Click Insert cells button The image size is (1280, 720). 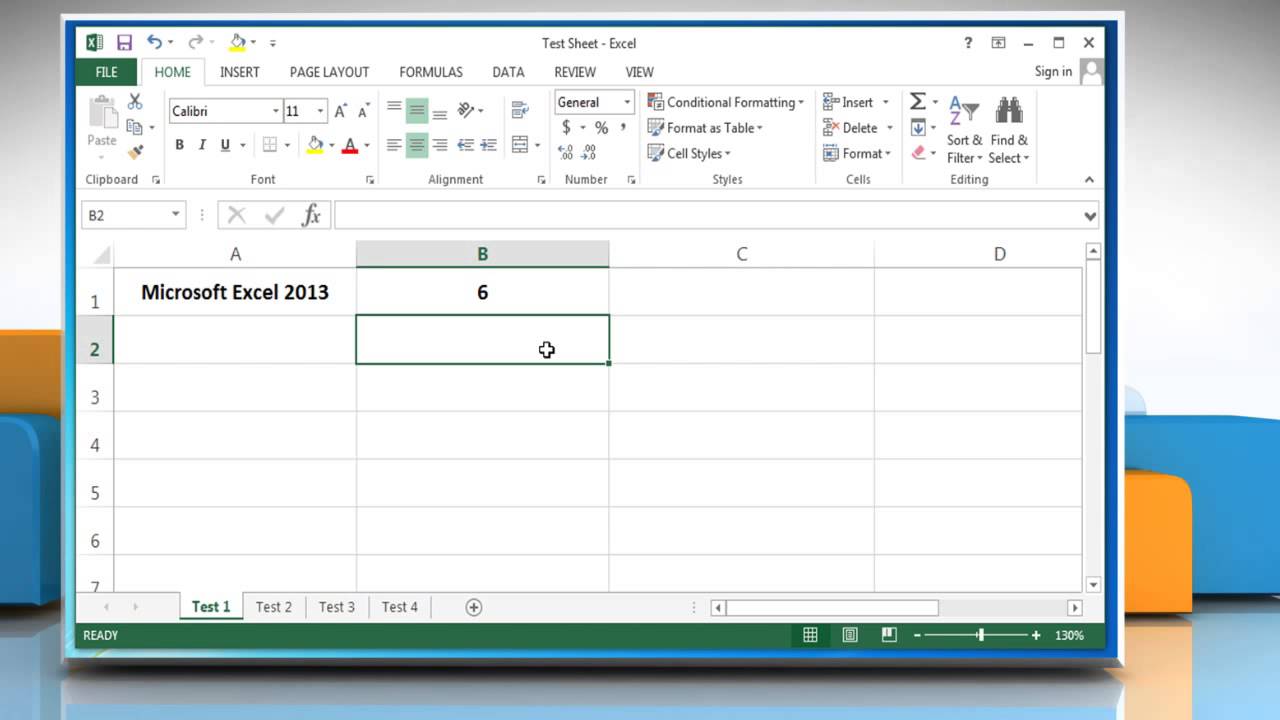[847, 102]
